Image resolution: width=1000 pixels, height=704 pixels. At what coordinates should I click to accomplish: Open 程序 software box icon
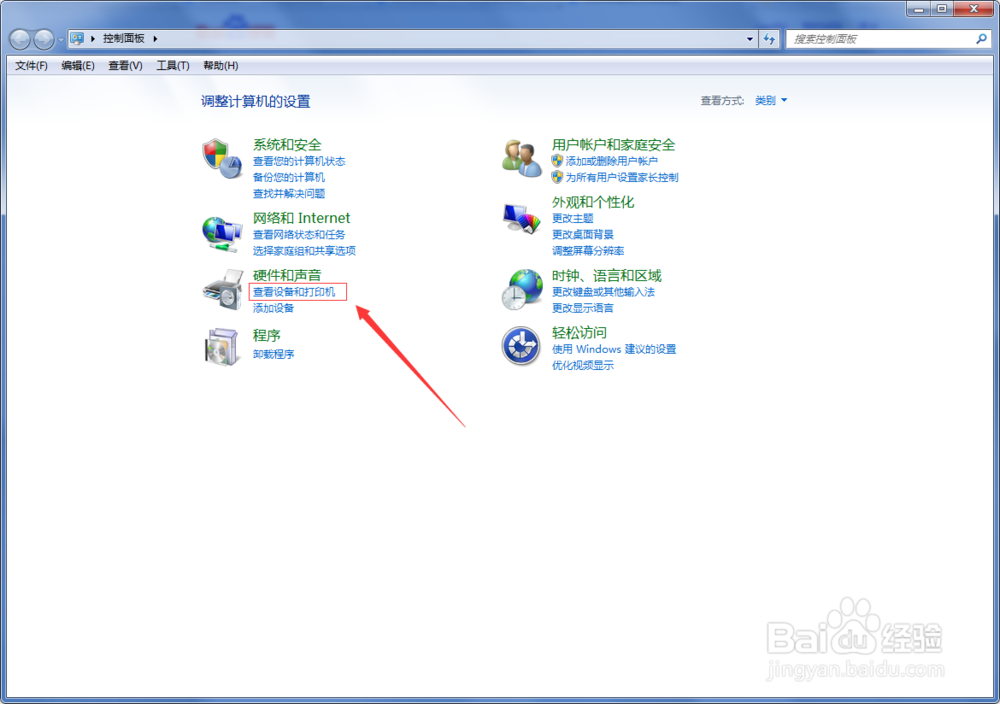click(223, 347)
